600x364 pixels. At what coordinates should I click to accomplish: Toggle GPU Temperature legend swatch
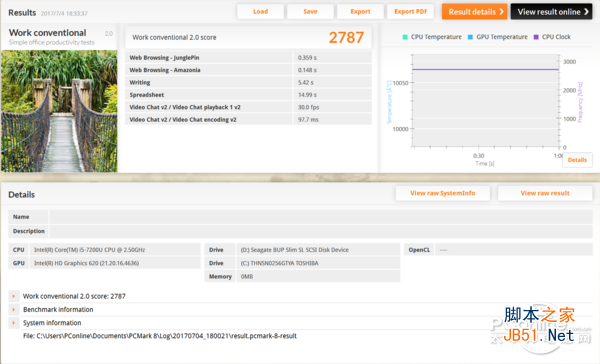(470, 37)
